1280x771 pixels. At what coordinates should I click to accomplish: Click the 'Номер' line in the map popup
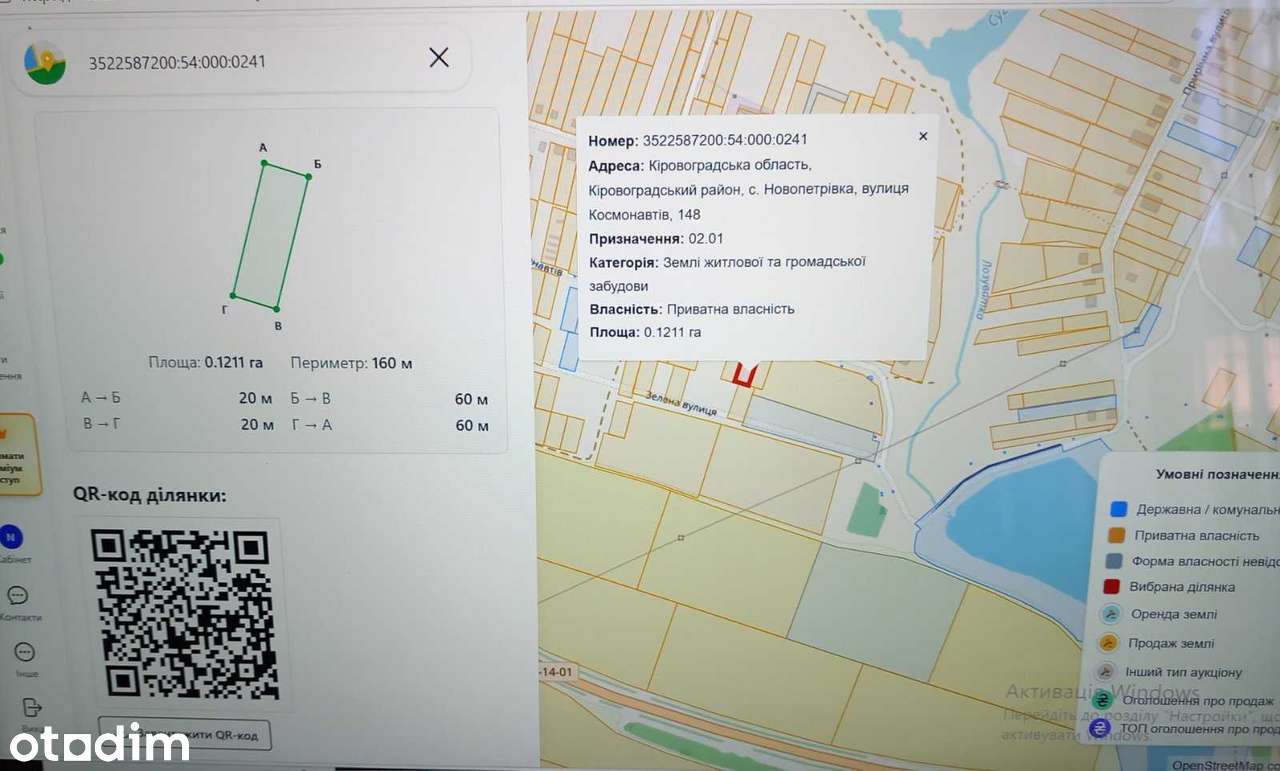tap(698, 140)
